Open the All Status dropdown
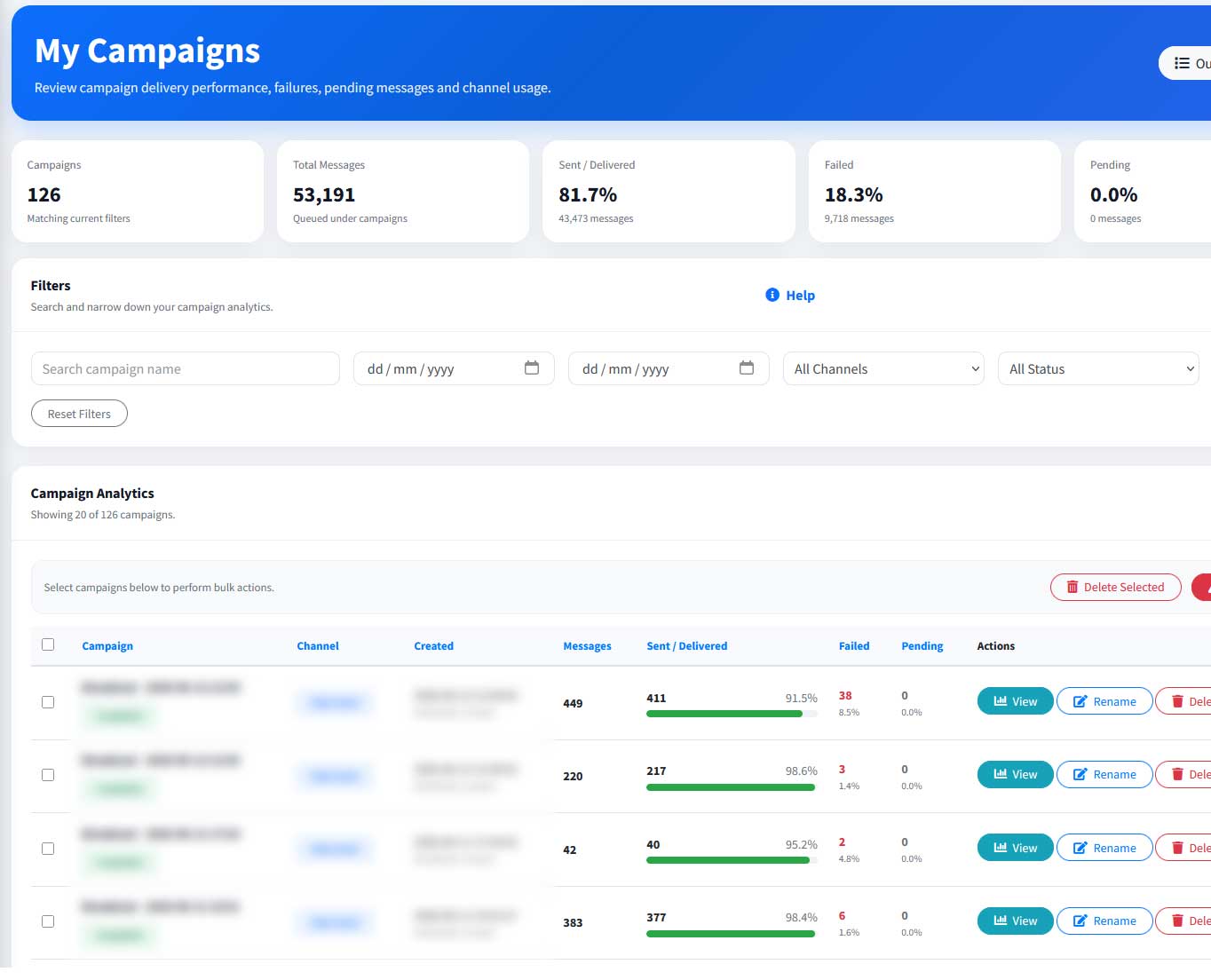1211x980 pixels. (x=1098, y=368)
